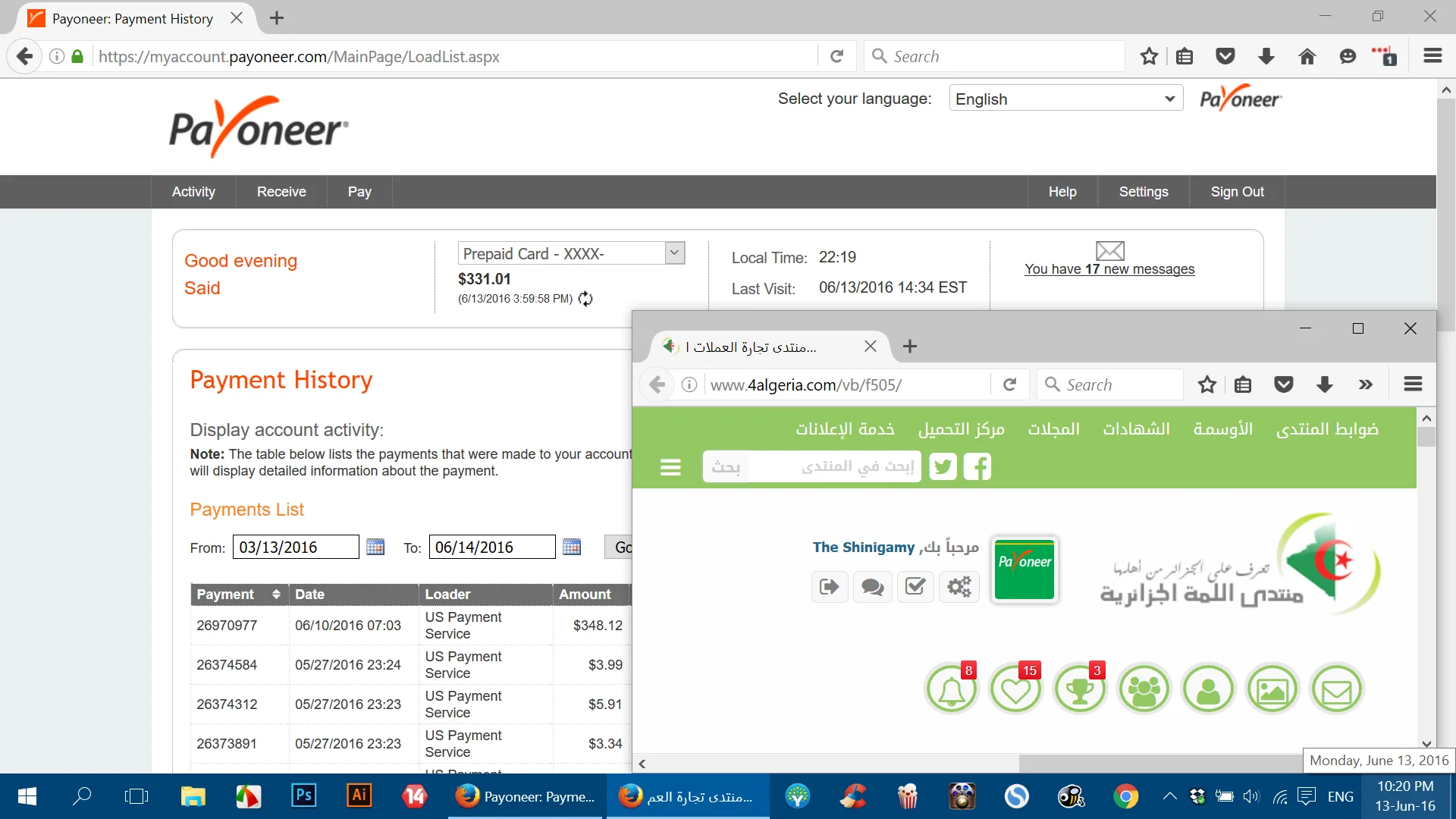Sort the table by Payment column
Image resolution: width=1456 pixels, height=819 pixels.
276,595
